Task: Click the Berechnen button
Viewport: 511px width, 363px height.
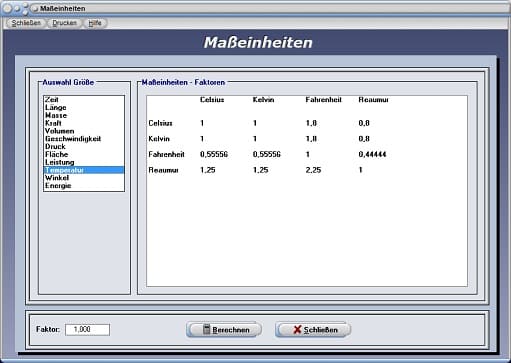Action: click(224, 330)
